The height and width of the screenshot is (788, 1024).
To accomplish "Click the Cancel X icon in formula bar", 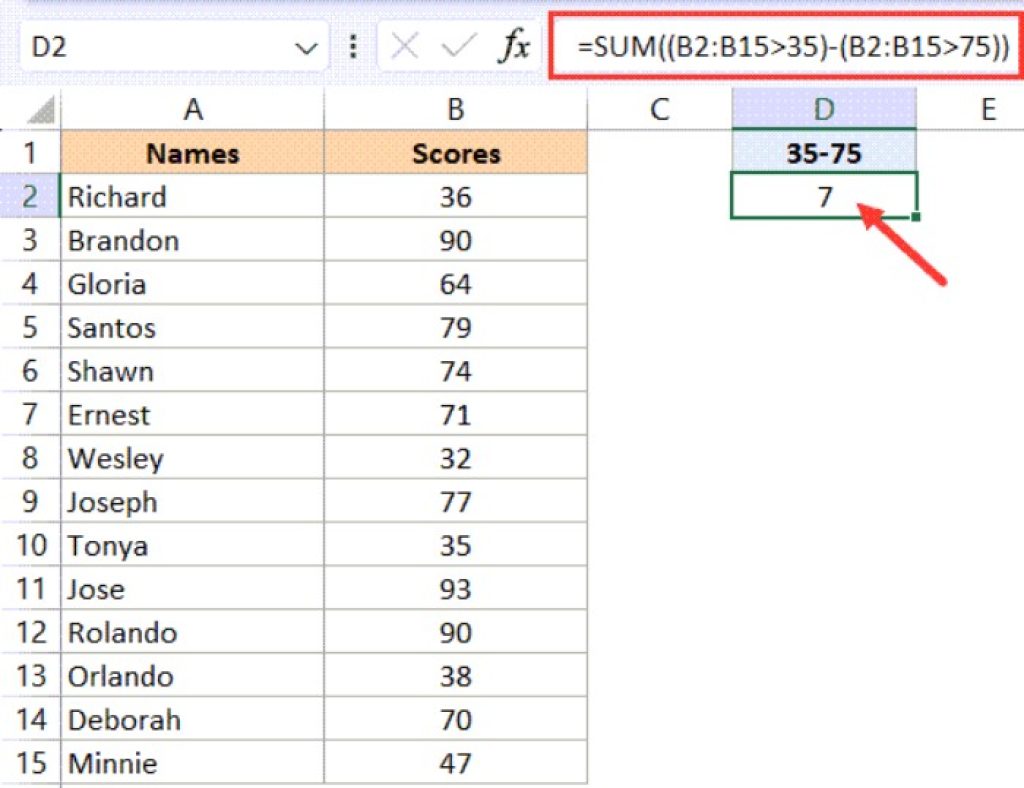I will [405, 47].
